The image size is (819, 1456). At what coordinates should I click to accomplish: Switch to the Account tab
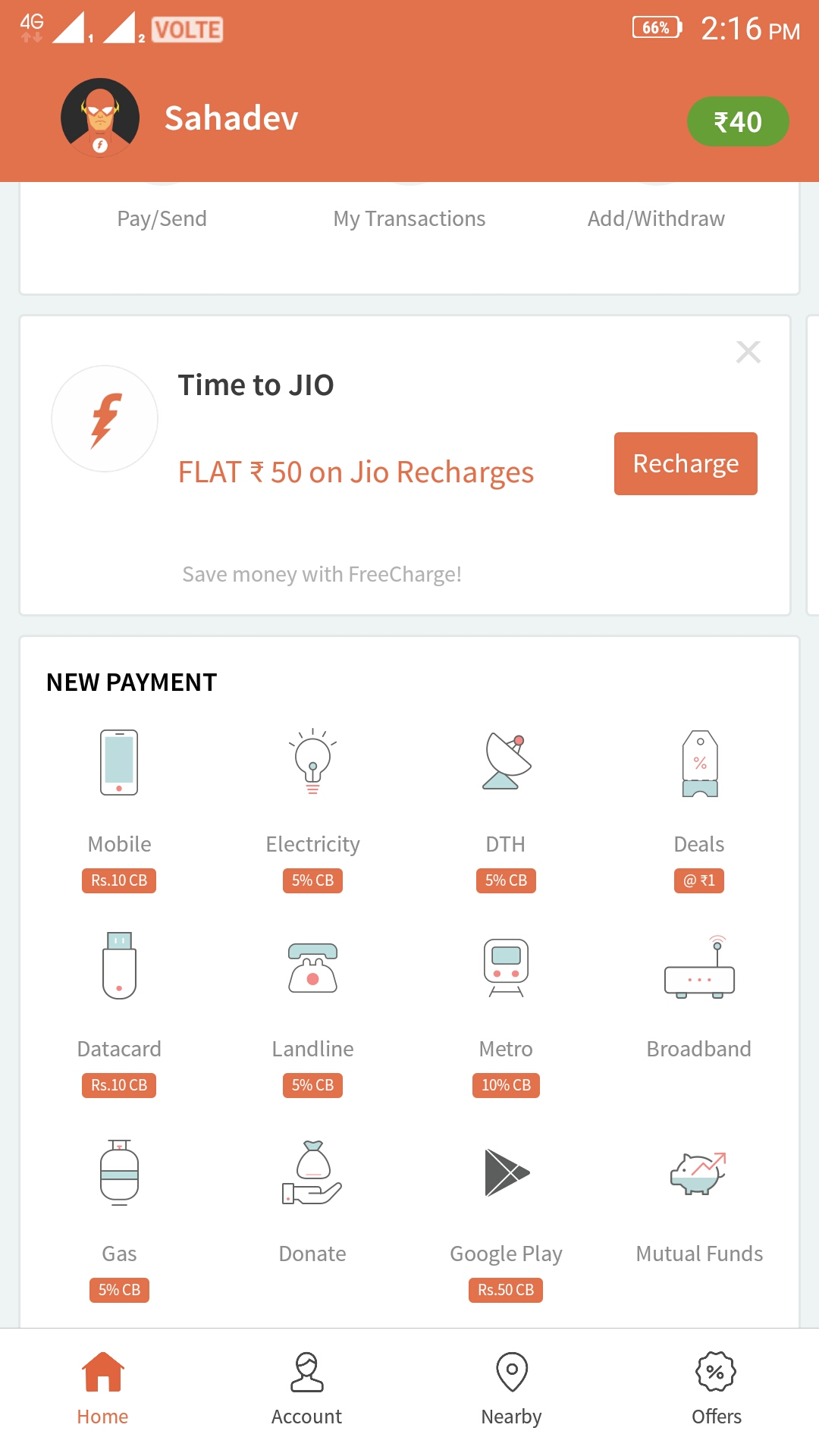click(x=307, y=1388)
